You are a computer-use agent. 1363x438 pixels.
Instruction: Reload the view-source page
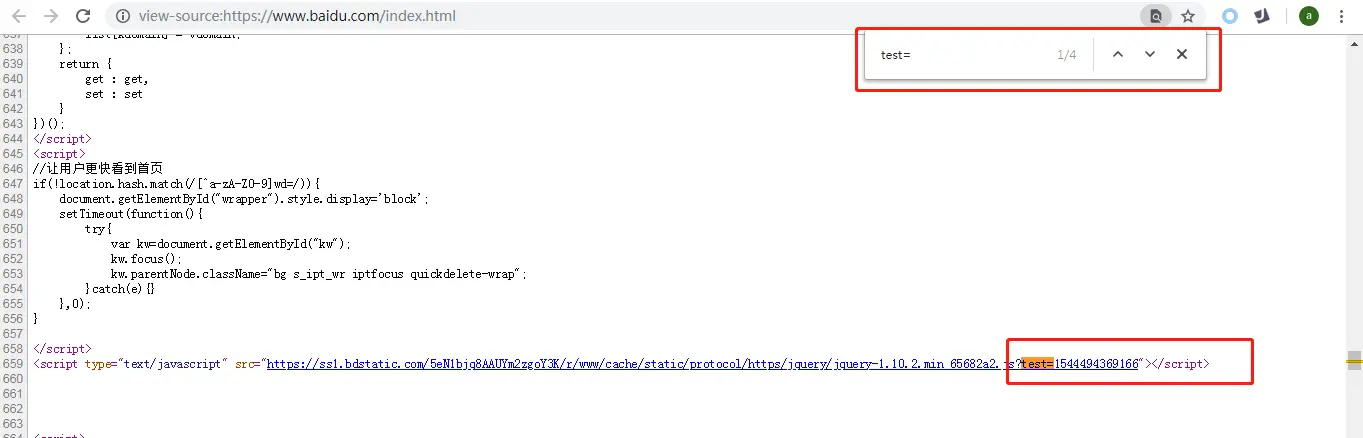click(84, 16)
